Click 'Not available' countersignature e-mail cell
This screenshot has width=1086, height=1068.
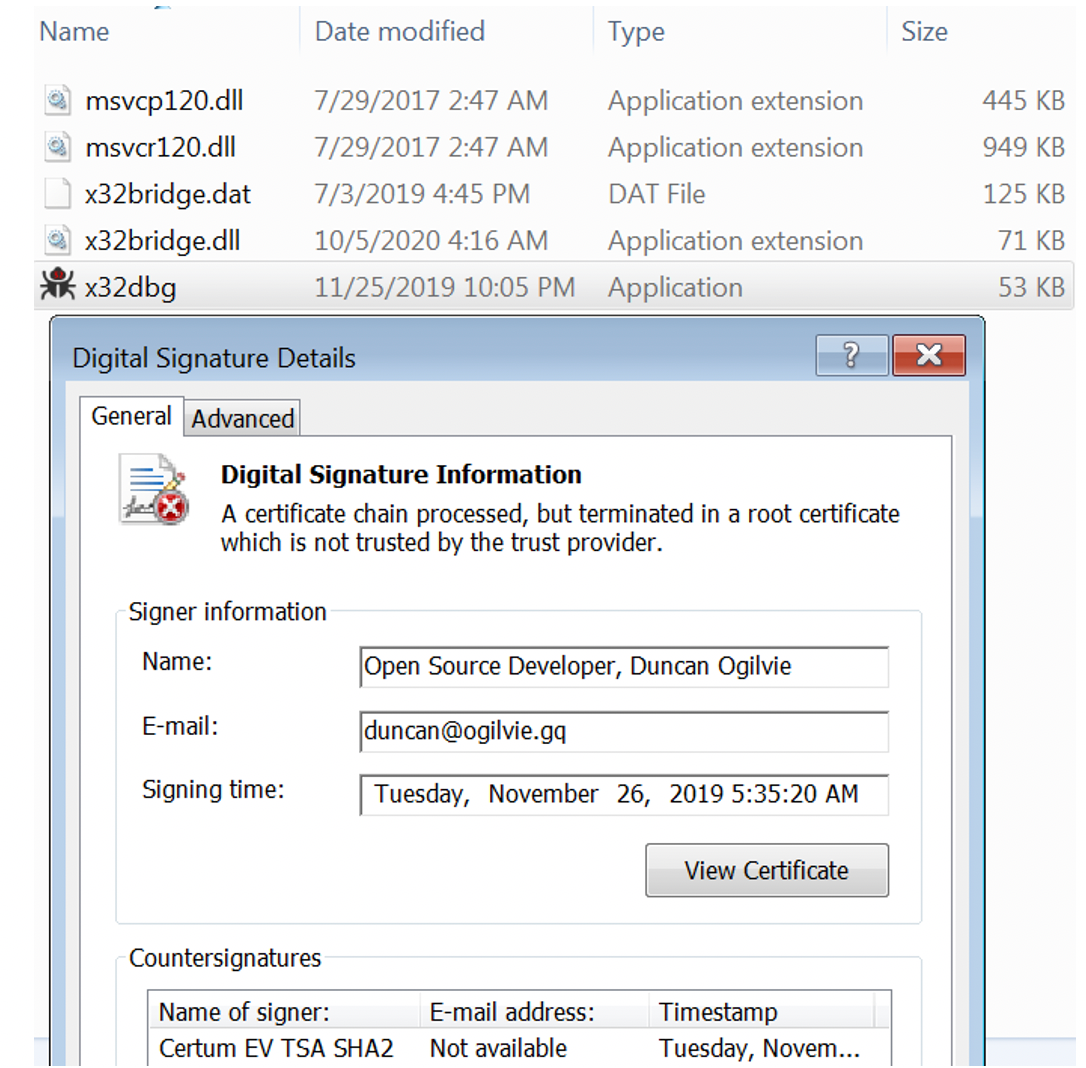coord(498,1048)
